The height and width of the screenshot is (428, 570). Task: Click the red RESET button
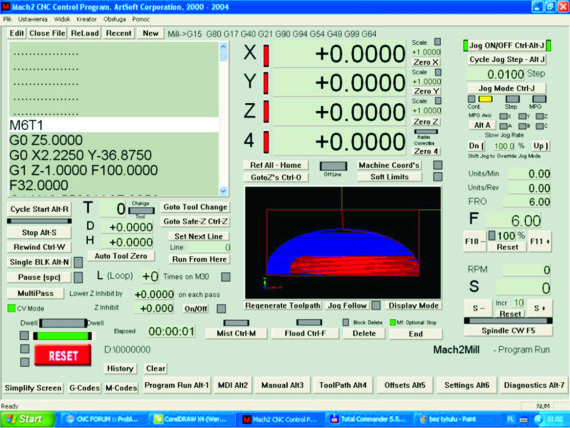63,355
